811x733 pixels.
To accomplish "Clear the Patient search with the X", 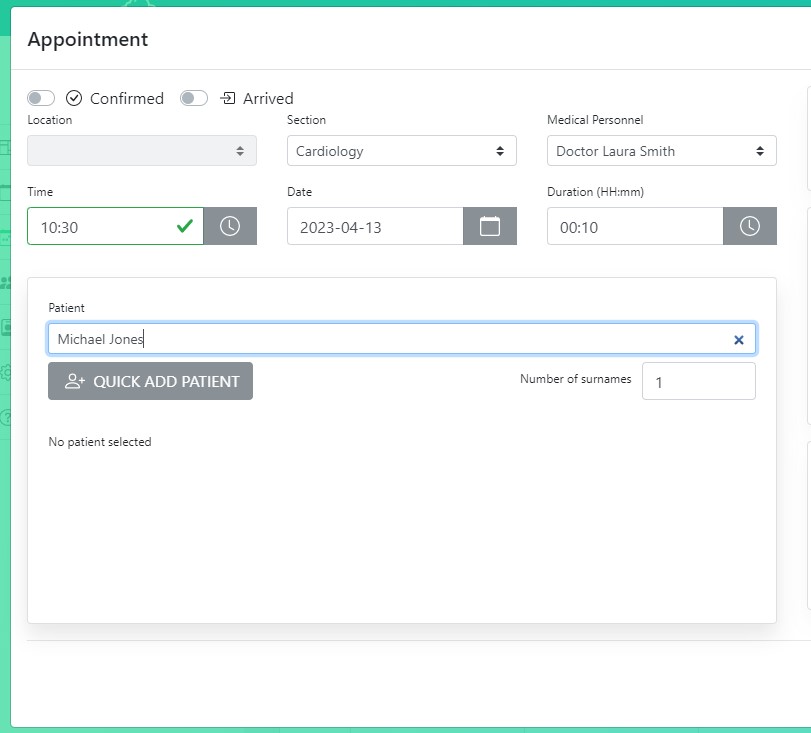I will [x=739, y=340].
